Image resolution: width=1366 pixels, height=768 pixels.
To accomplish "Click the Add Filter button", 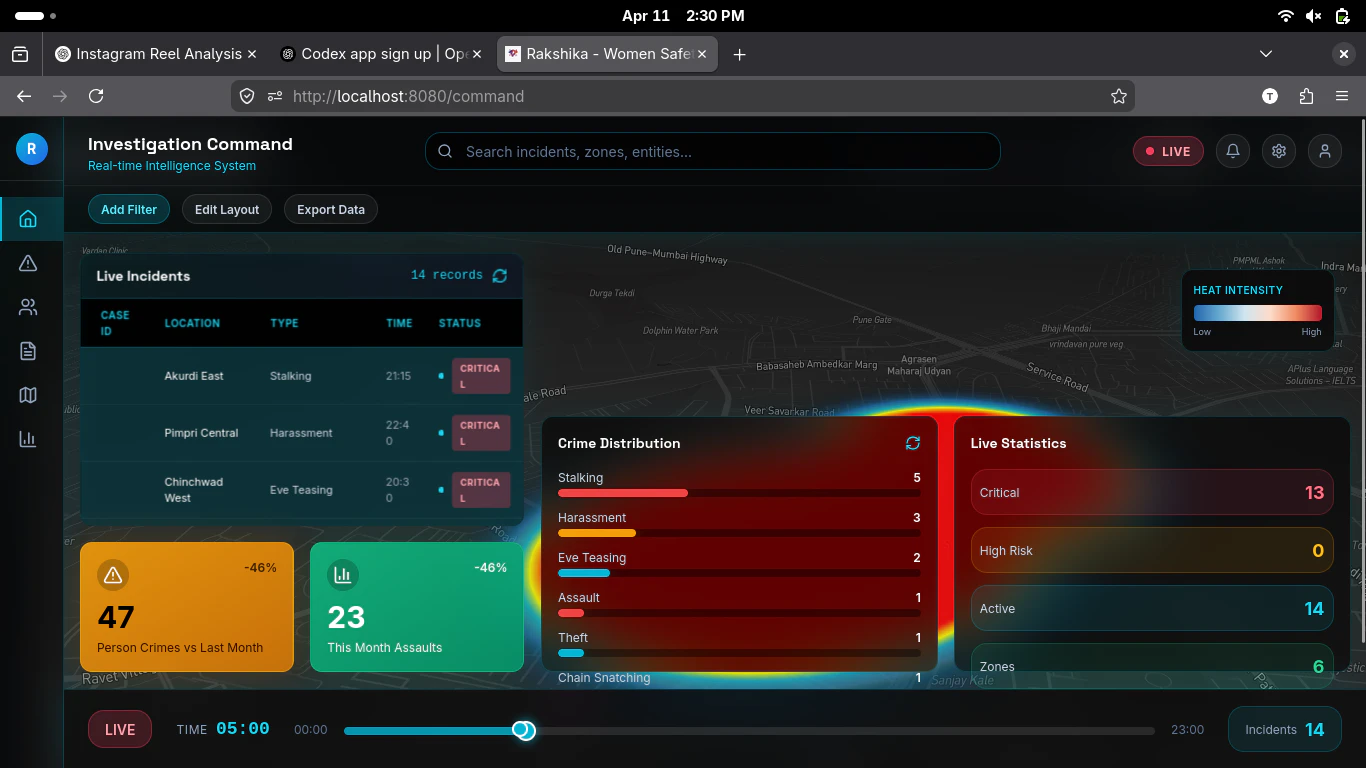I will click(x=129, y=209).
